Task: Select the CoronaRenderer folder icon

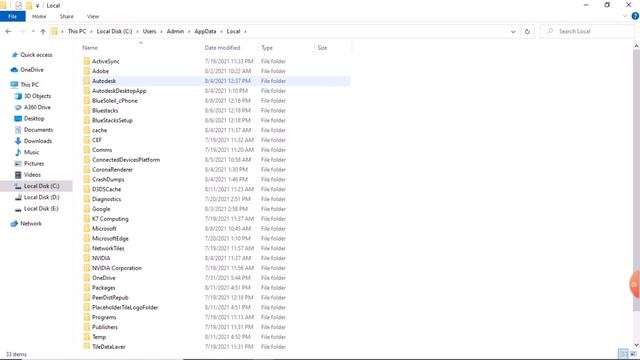Action: (x=87, y=169)
